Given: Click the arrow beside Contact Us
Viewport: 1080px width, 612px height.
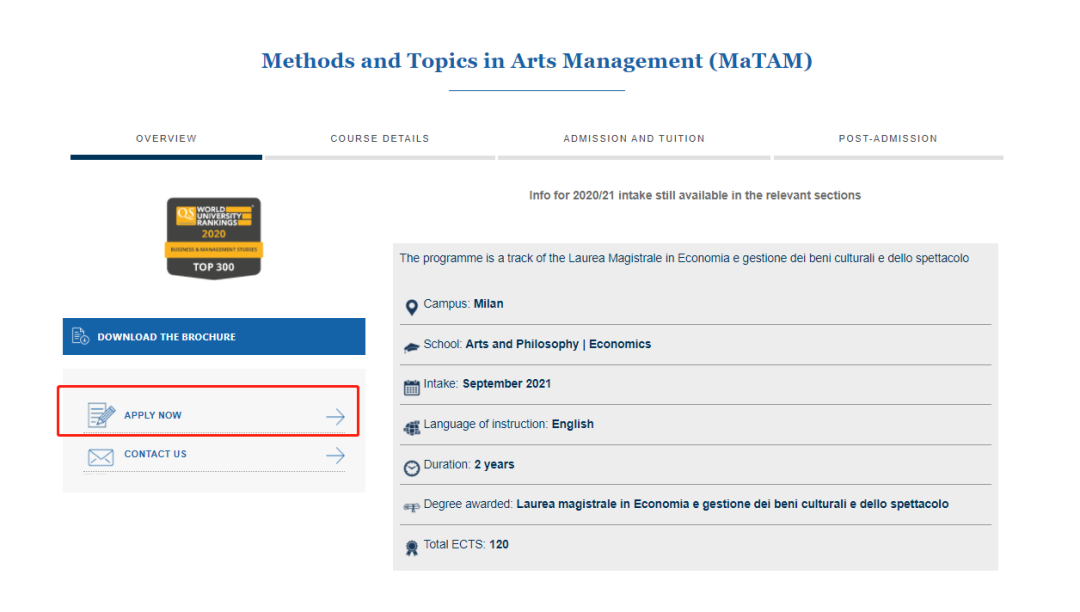Looking at the screenshot, I should coord(335,455).
